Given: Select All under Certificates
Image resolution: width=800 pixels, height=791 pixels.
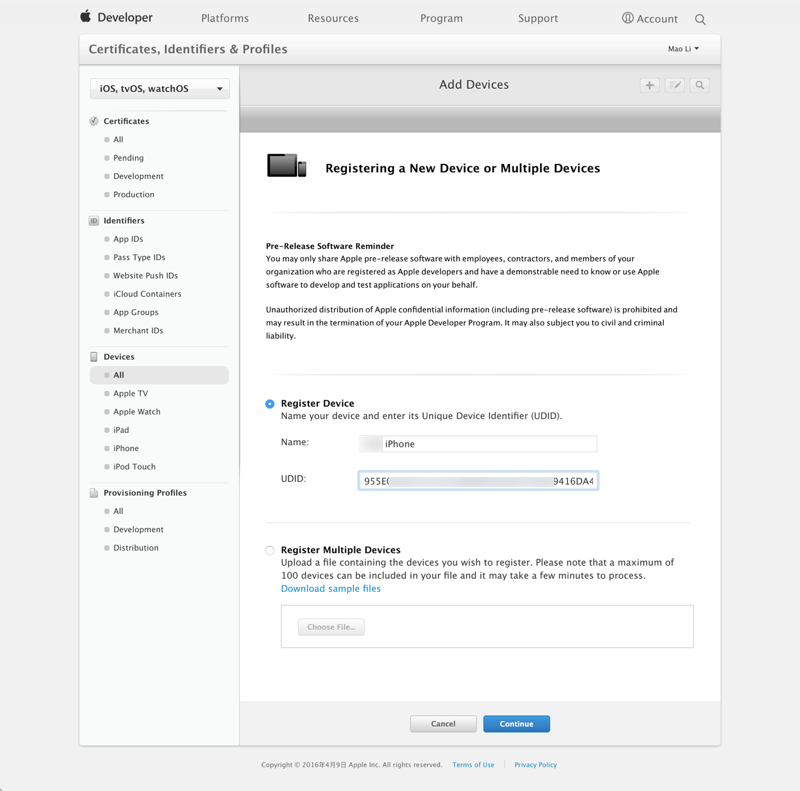Looking at the screenshot, I should point(118,139).
